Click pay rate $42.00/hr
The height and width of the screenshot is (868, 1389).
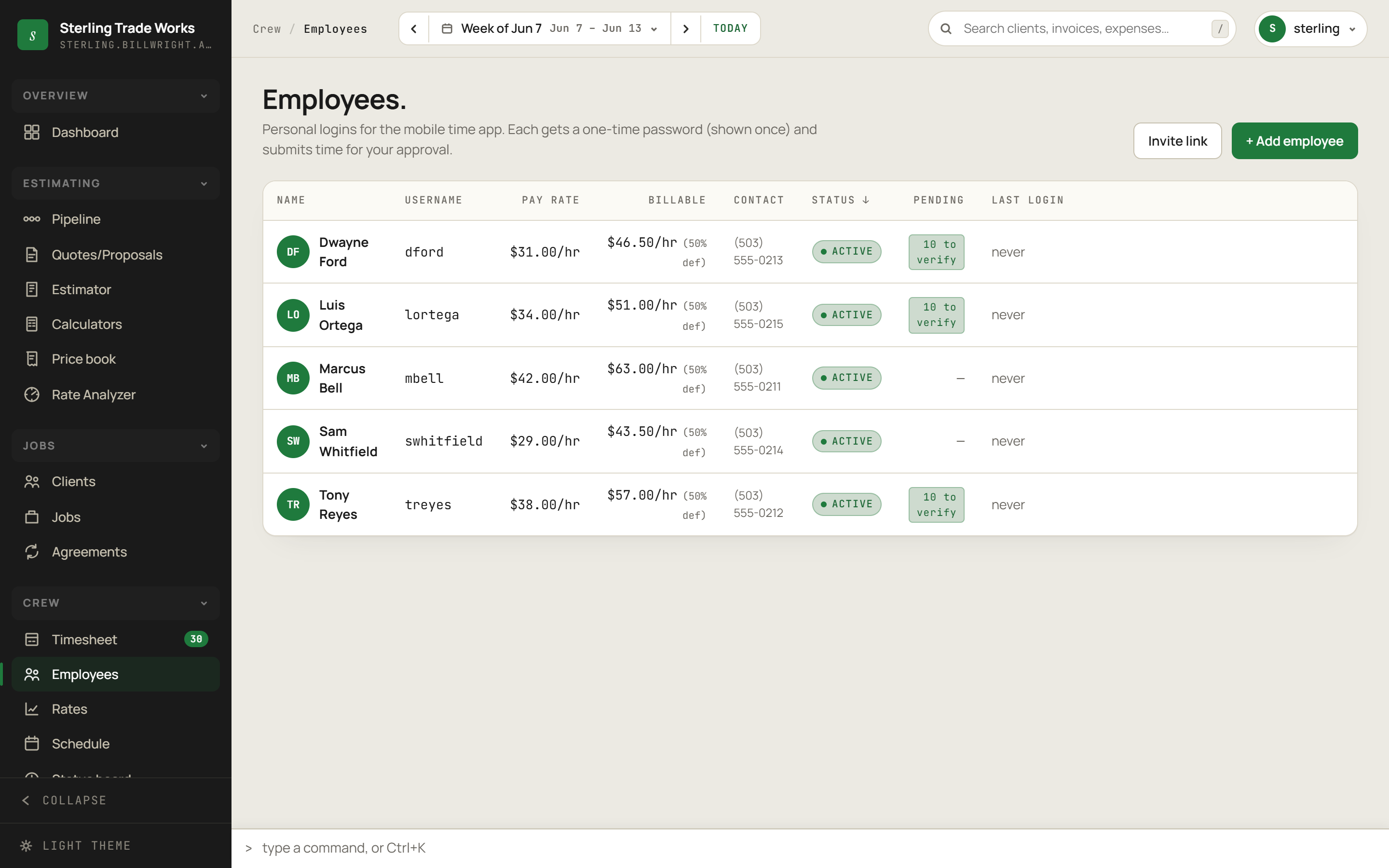click(x=545, y=378)
